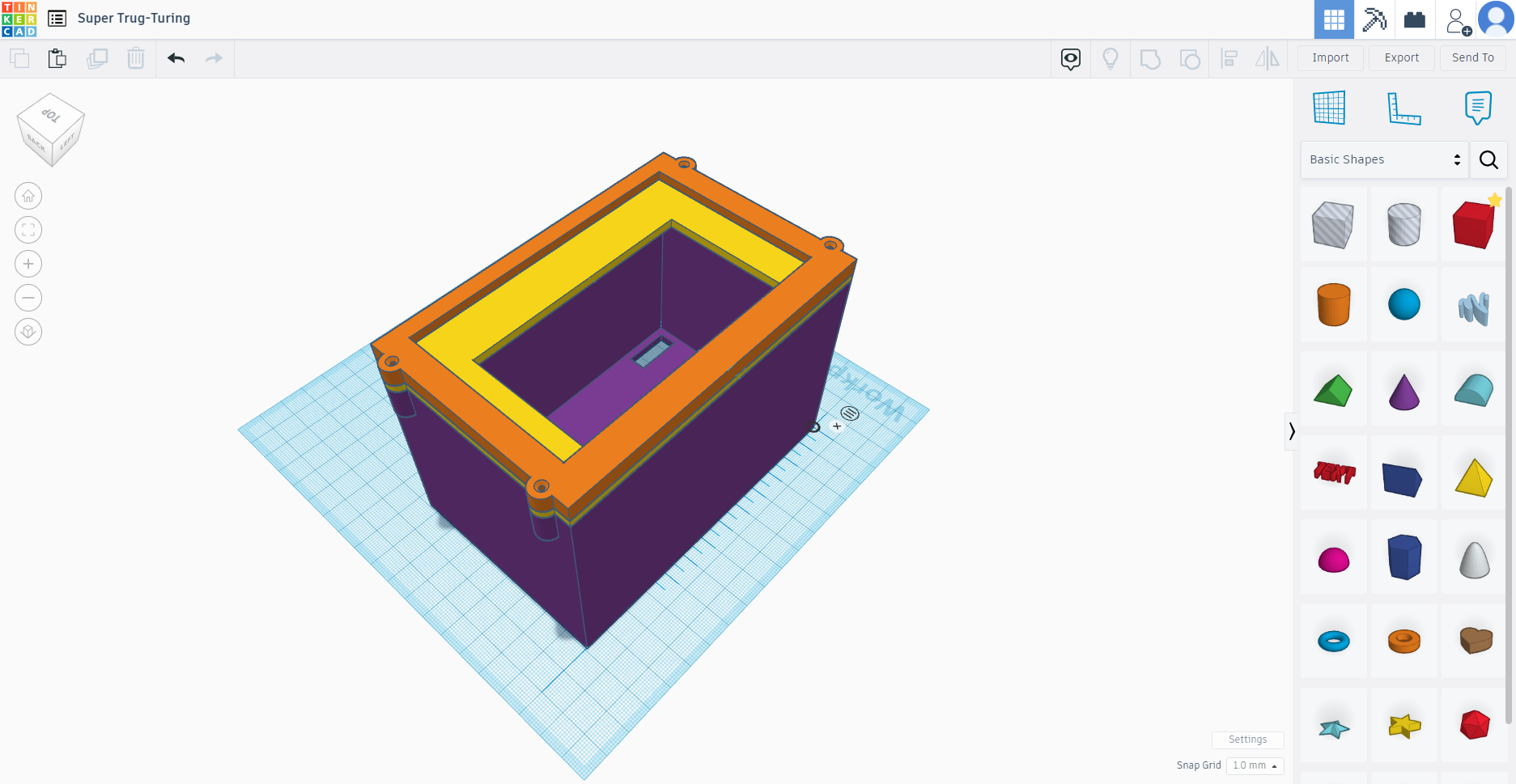Screen dimensions: 1516x784
Task: Select the Torus shape
Action: pos(1334,640)
